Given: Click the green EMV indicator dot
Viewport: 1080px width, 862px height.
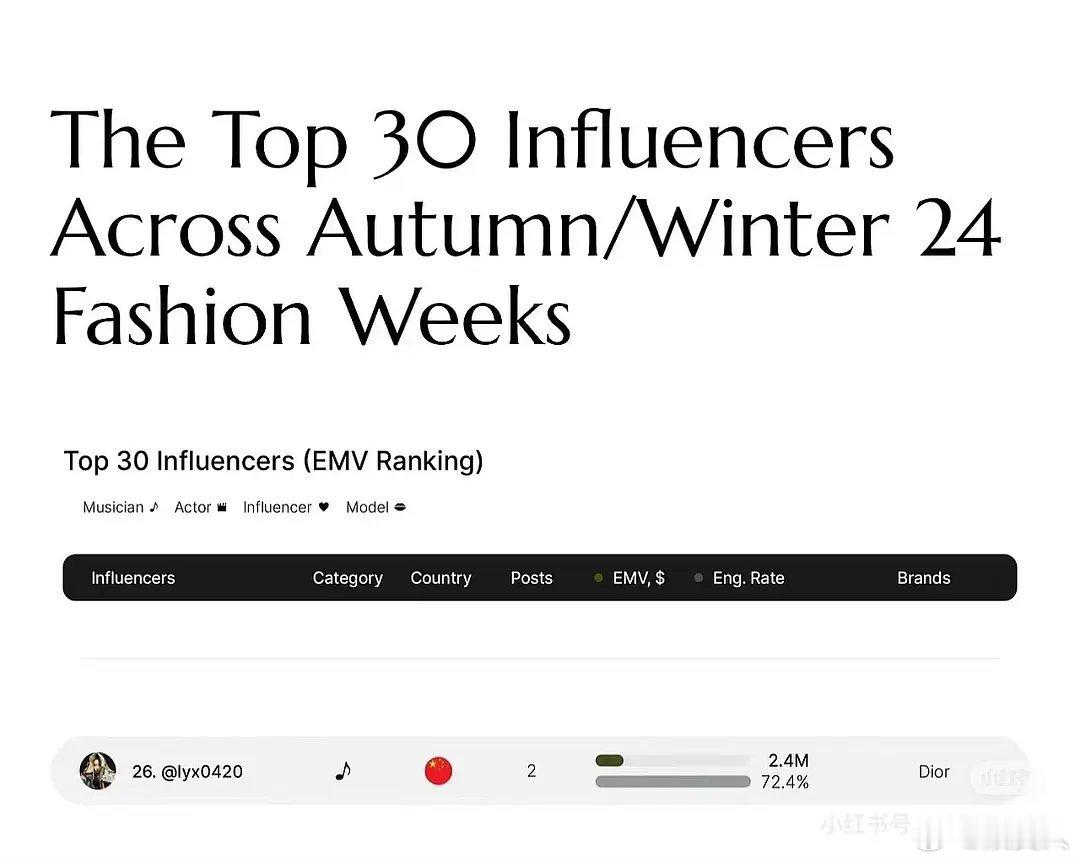Looking at the screenshot, I should click(599, 577).
